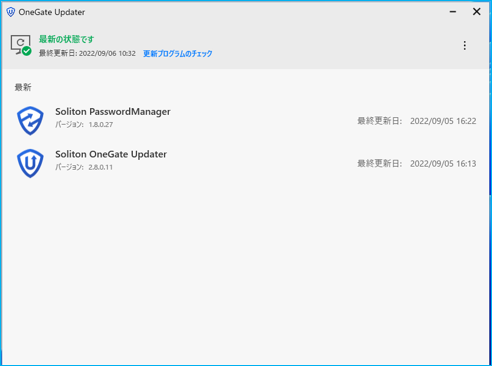Viewport: 492px width, 366px height.
Task: Click the date 2022/09/05 16:13
Action: pyautogui.click(x=443, y=164)
